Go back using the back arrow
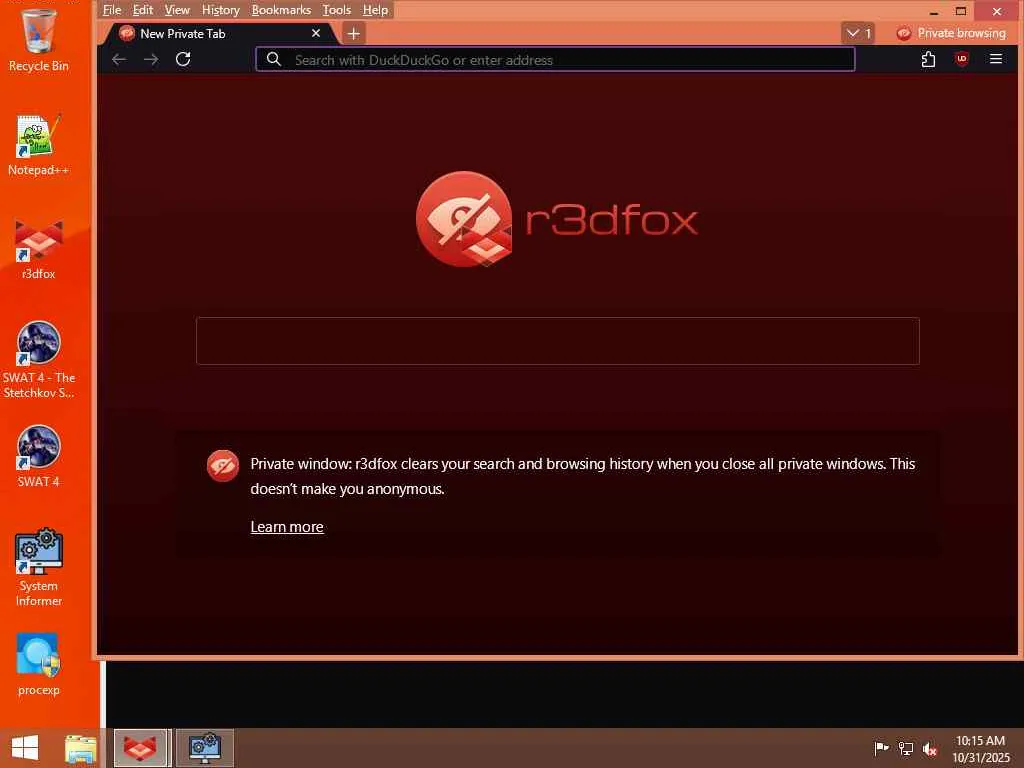The image size is (1024, 768). tap(119, 59)
